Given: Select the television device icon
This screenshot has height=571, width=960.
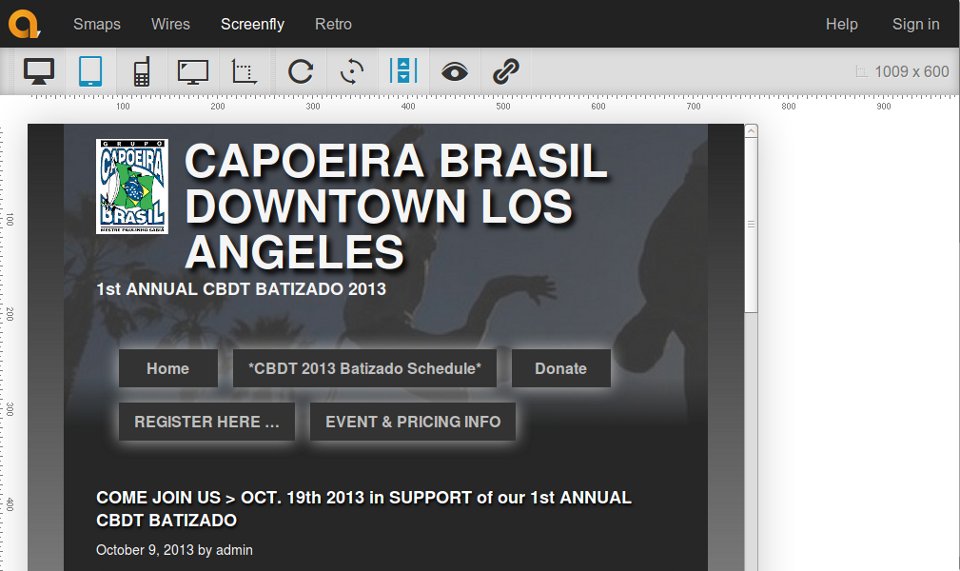Looking at the screenshot, I should (193, 72).
